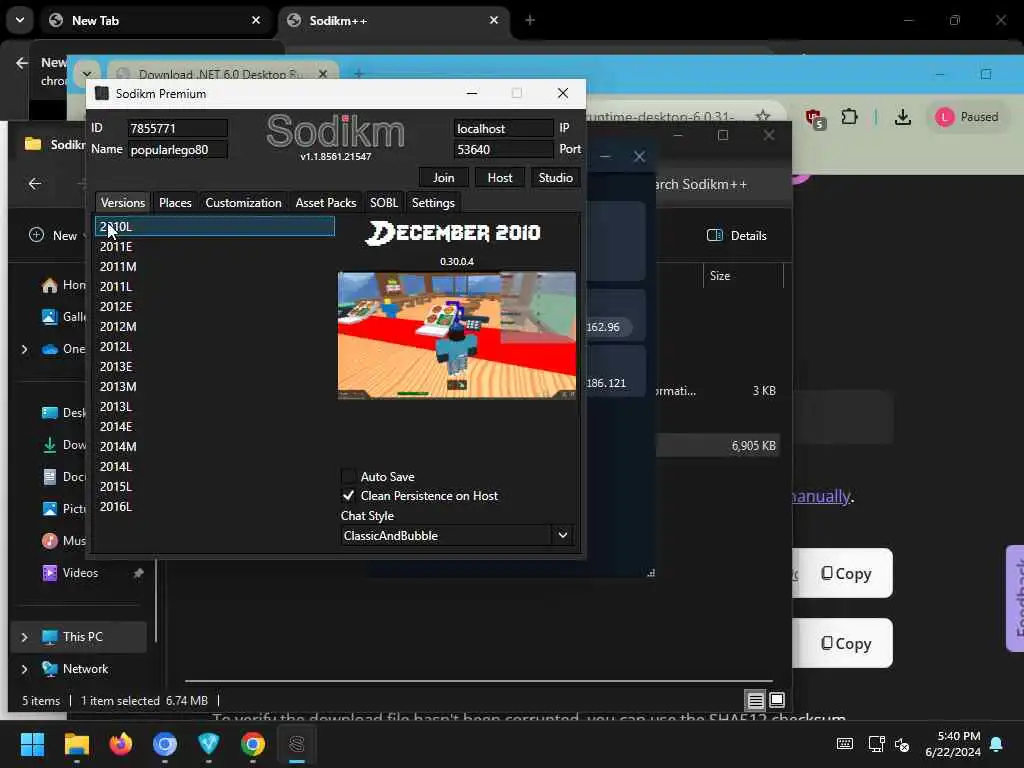Screen dimensions: 1024x768
Task: Click the browser back arrow
Action: point(22,63)
